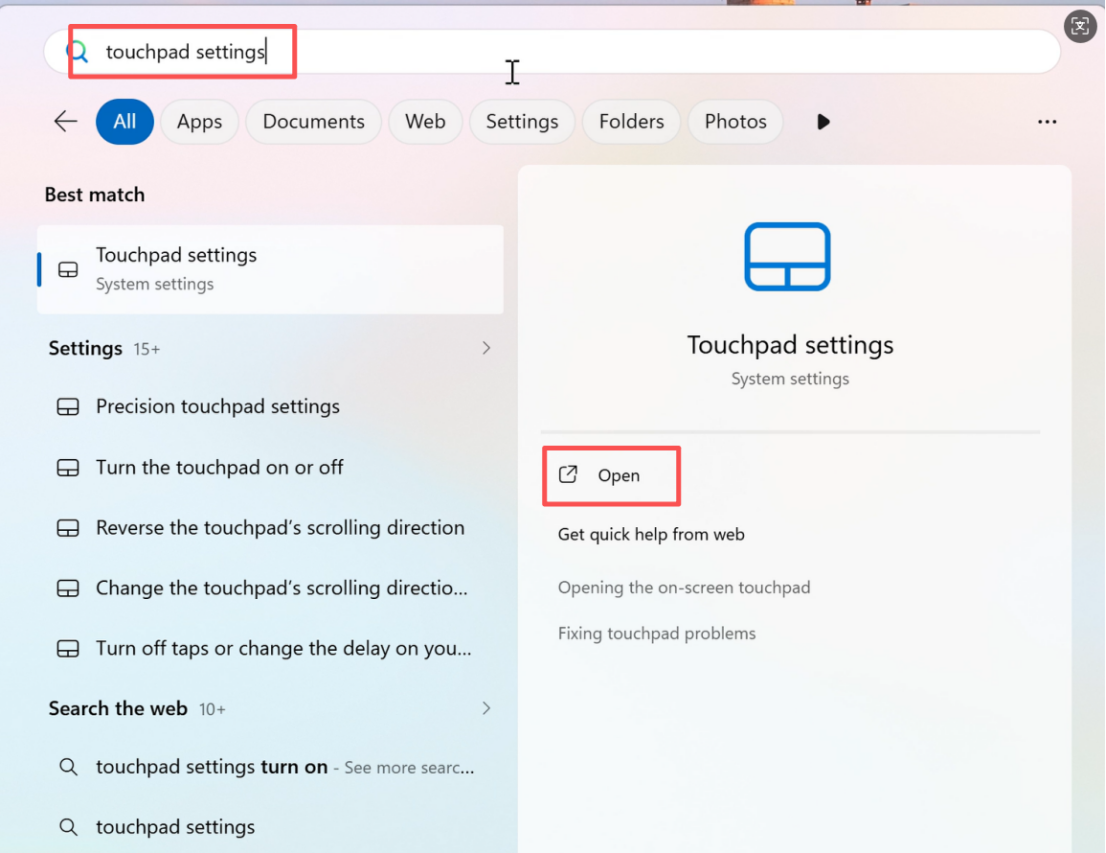Click inside the search text field
The height and width of the screenshot is (853, 1106).
(650, 52)
